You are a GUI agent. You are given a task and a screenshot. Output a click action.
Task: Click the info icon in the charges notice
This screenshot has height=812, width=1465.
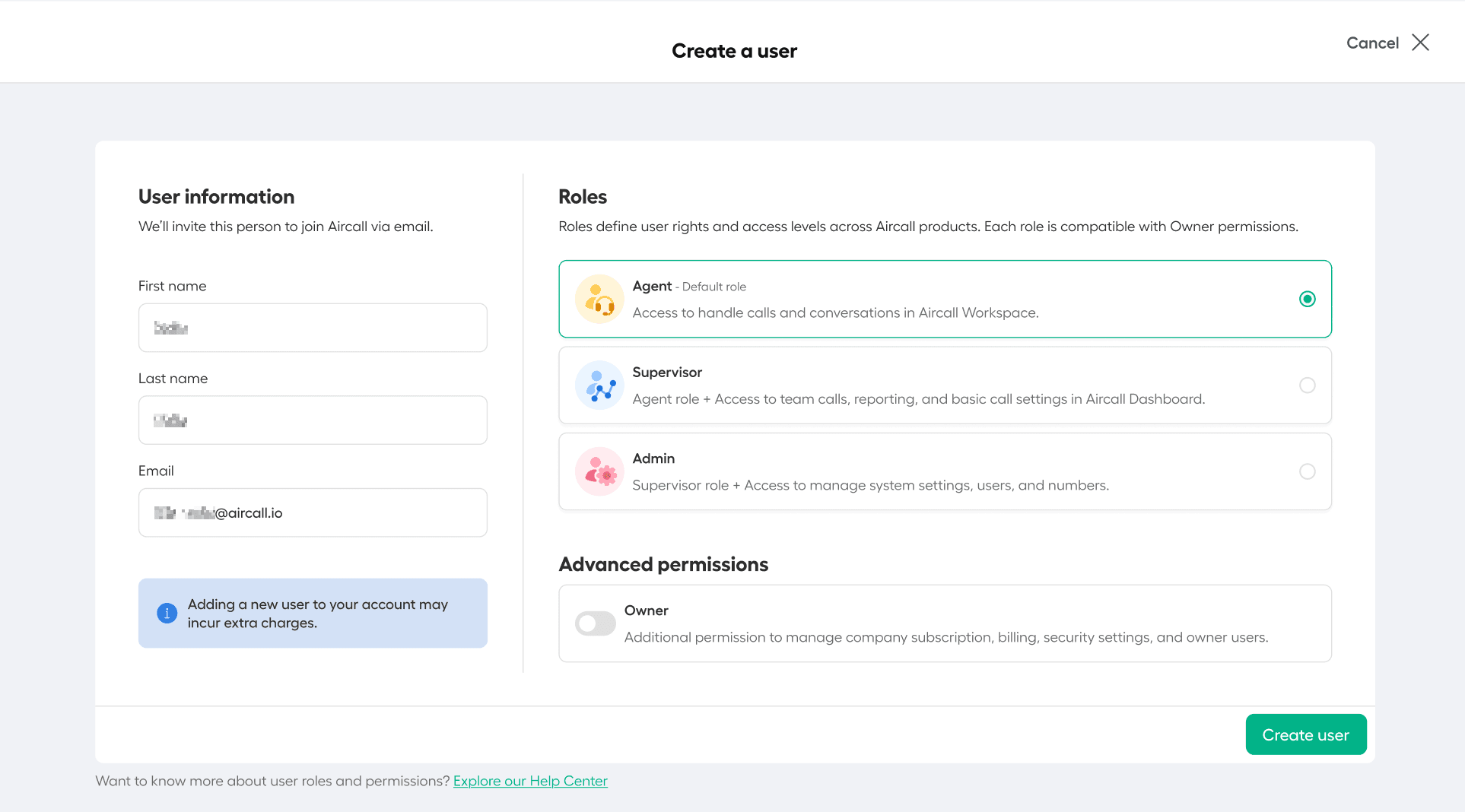[167, 613]
